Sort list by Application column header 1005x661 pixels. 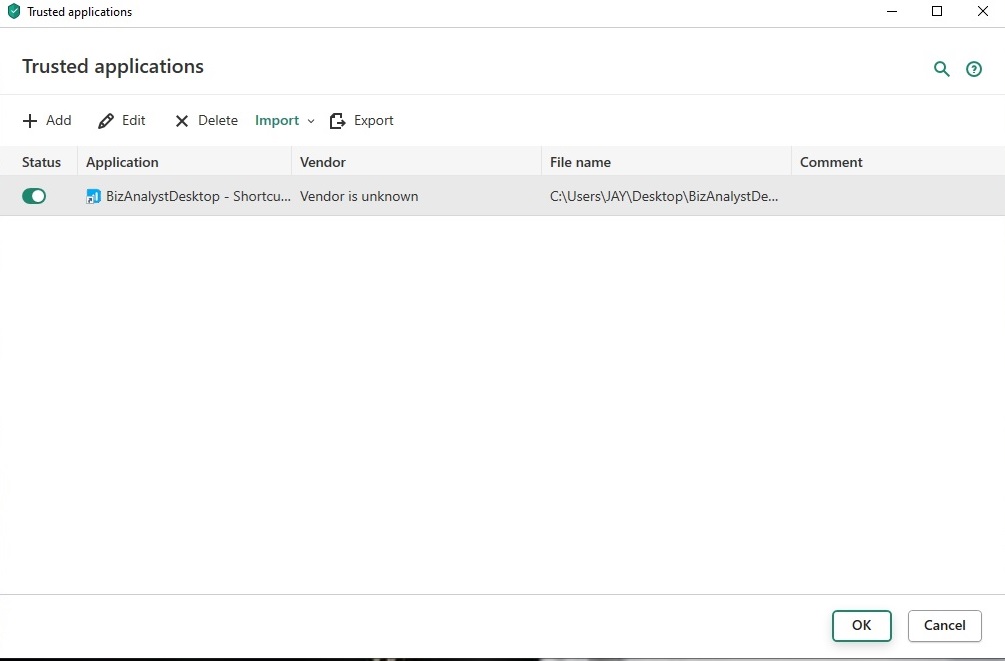[x=122, y=162]
